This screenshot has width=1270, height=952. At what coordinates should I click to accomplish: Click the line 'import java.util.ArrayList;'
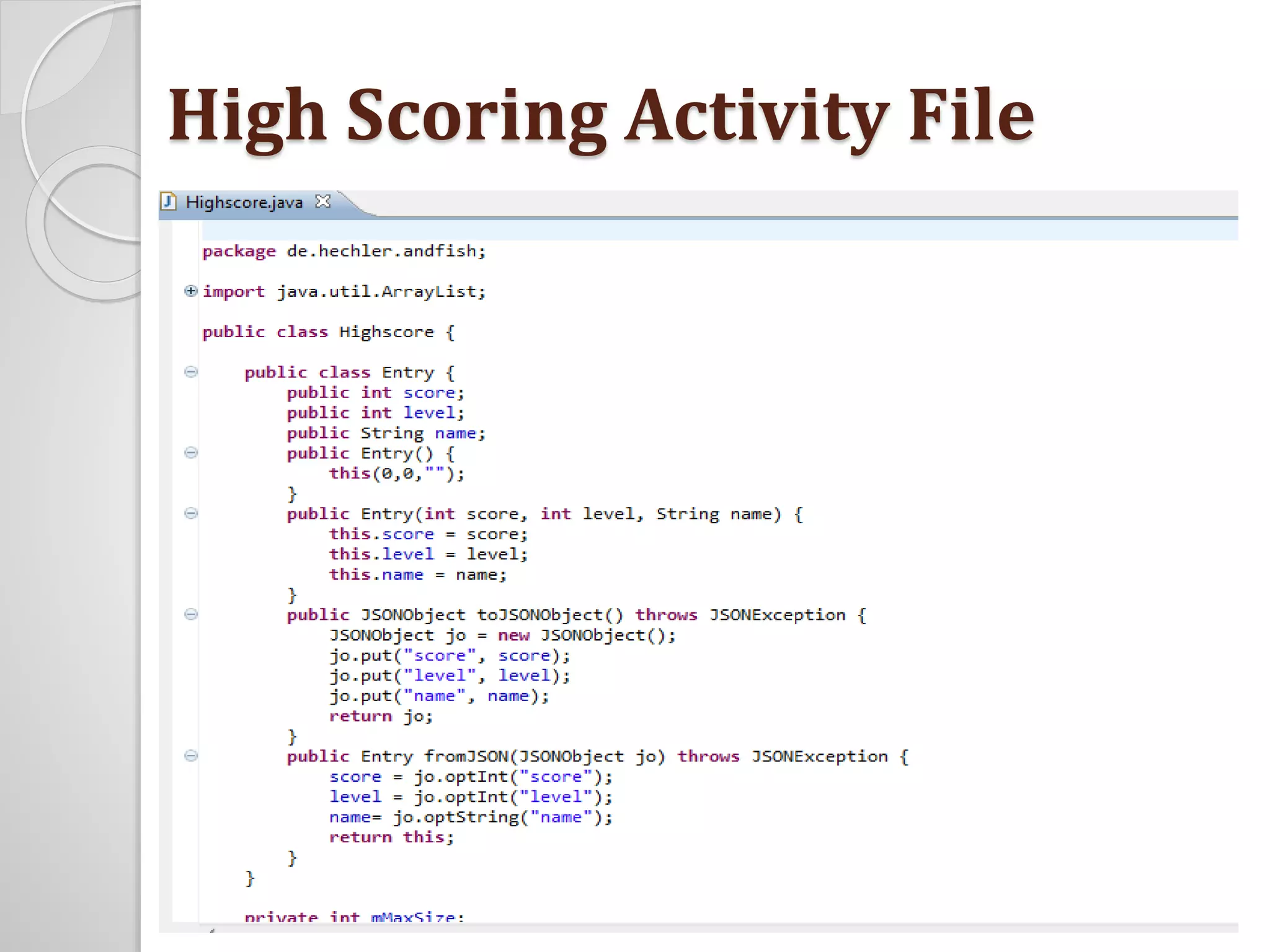344,291
